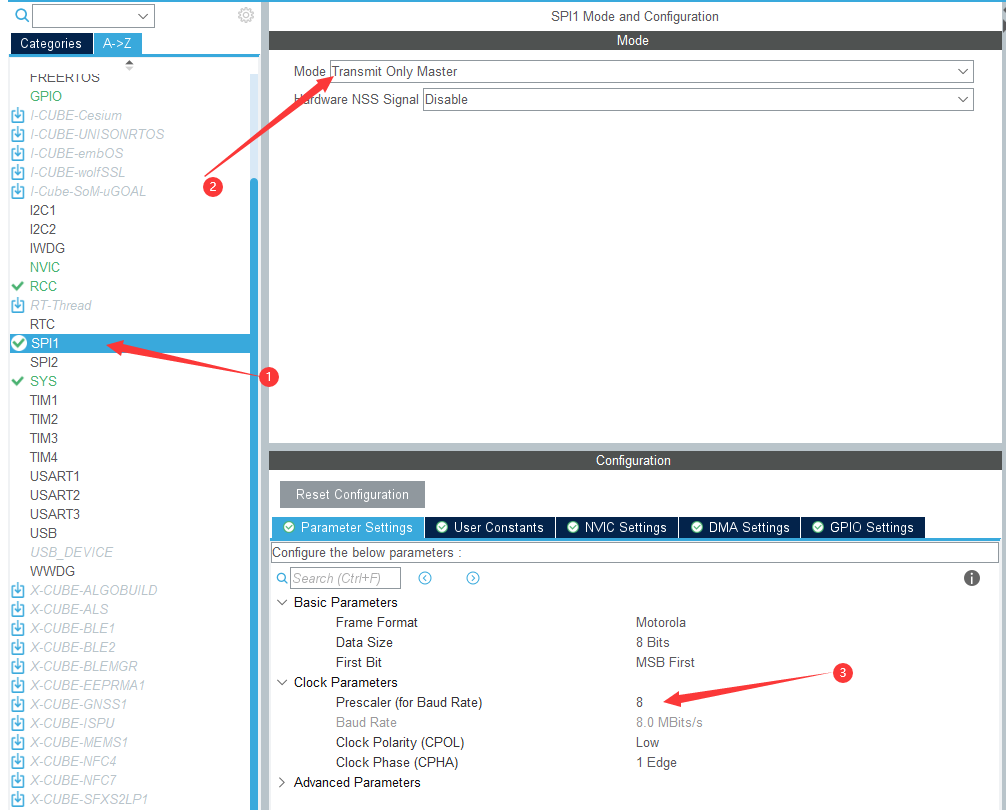
Task: Click the info icon in the Configuration panel
Action: pyautogui.click(x=971, y=578)
